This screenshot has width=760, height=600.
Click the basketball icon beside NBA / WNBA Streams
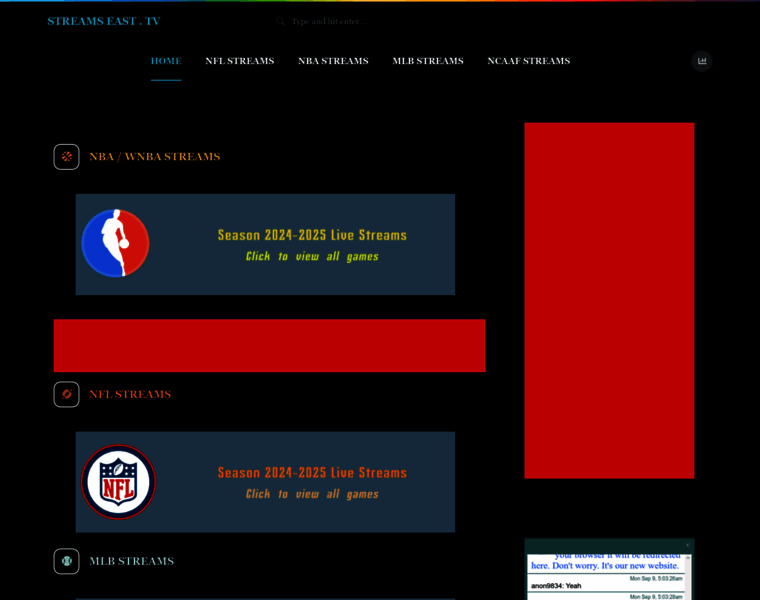(x=66, y=157)
